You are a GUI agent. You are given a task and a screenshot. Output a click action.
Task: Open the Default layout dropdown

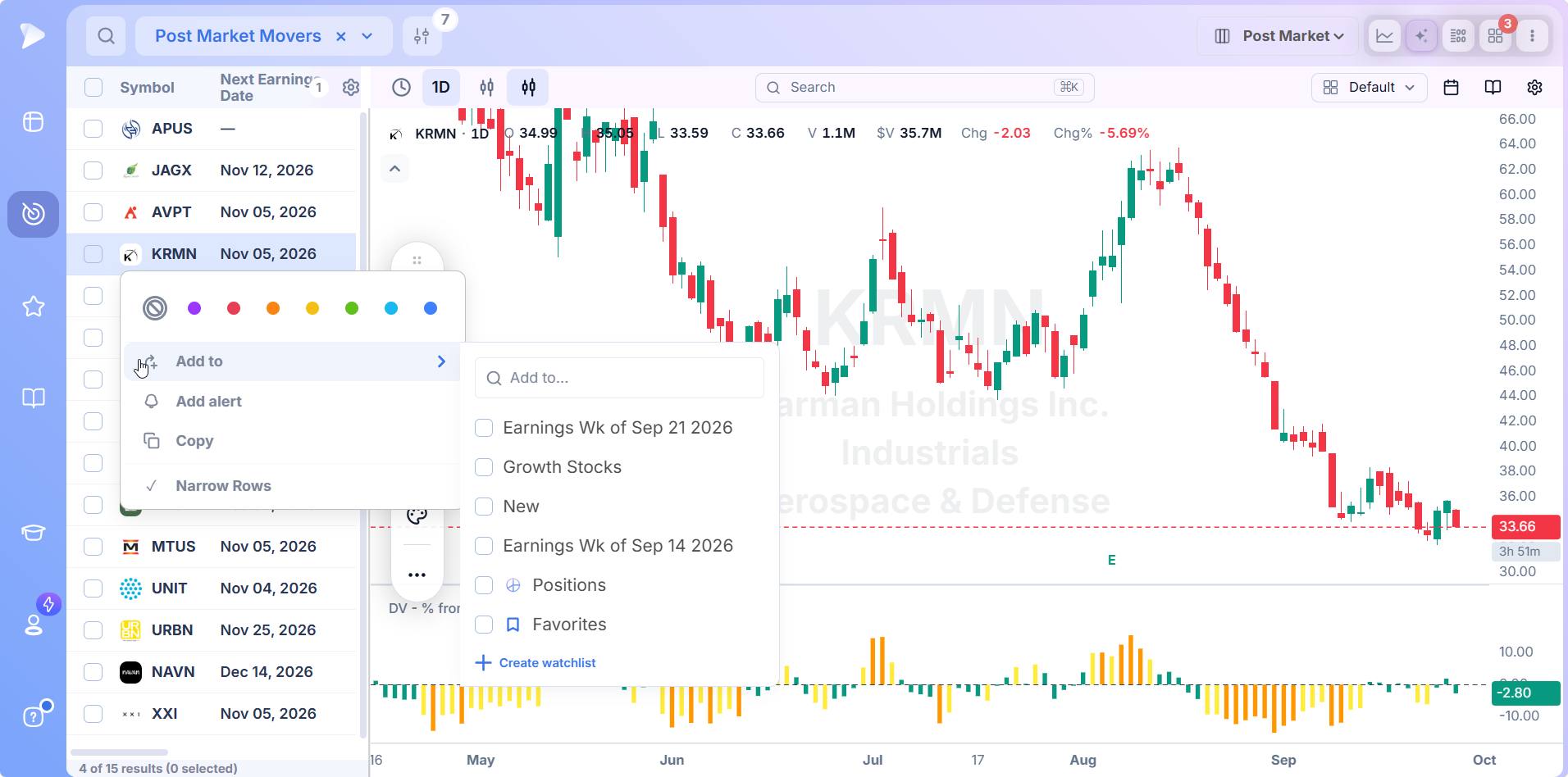coord(1370,88)
